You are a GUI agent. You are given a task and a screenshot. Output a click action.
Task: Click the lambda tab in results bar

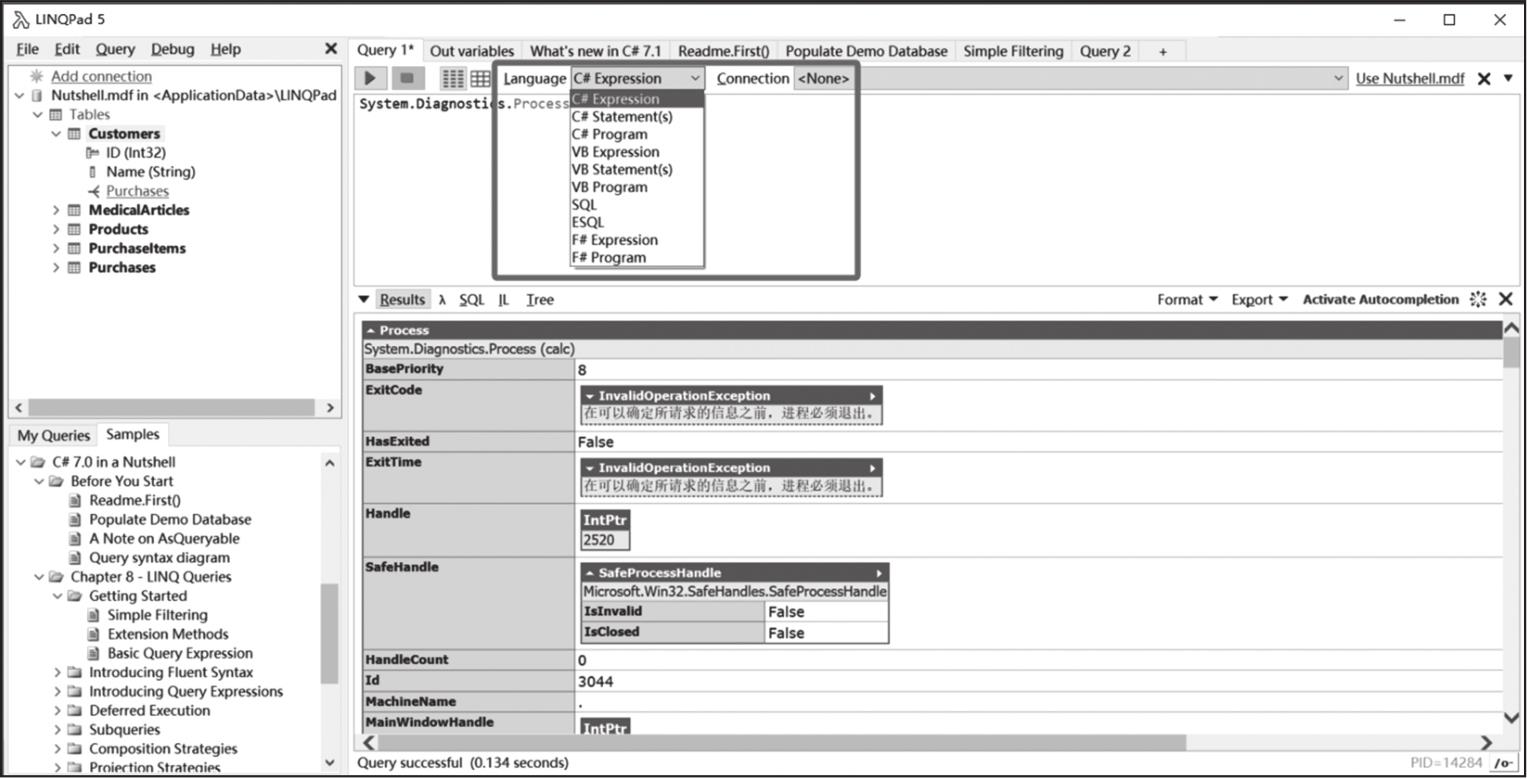click(x=442, y=299)
